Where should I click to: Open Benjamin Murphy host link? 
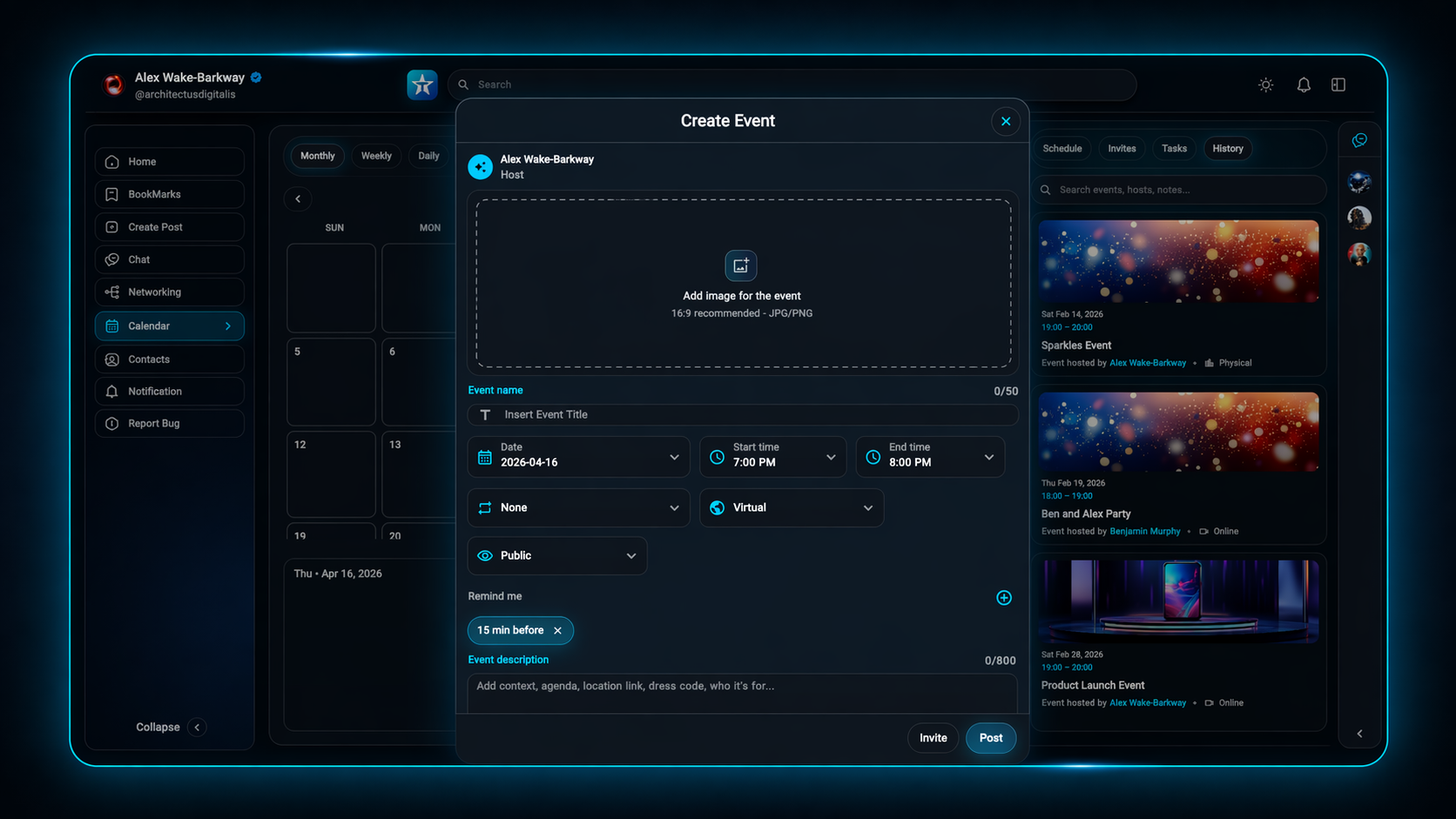click(x=1145, y=532)
